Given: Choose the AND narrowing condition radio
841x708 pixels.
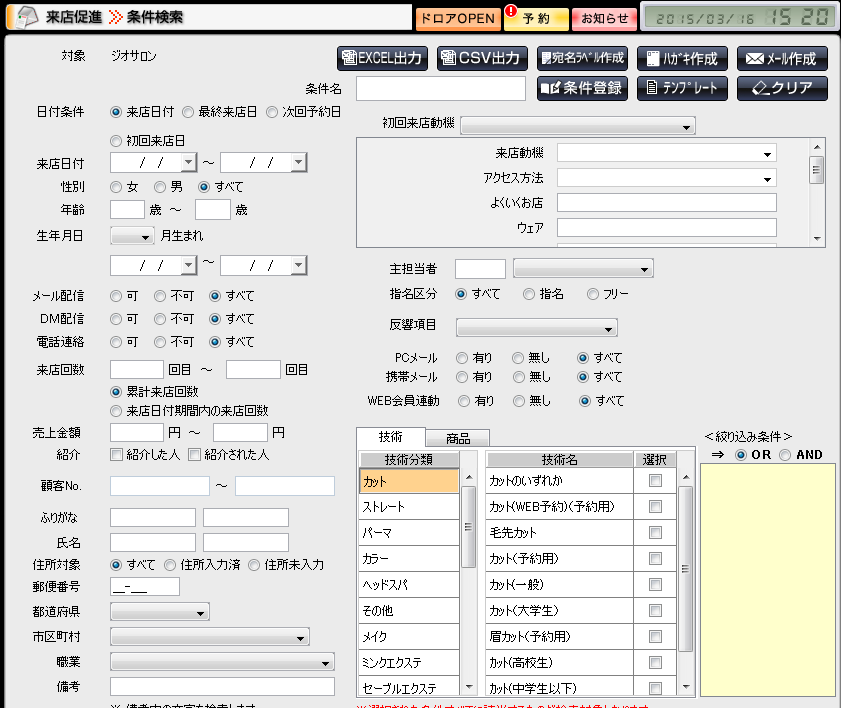Looking at the screenshot, I should [x=785, y=455].
